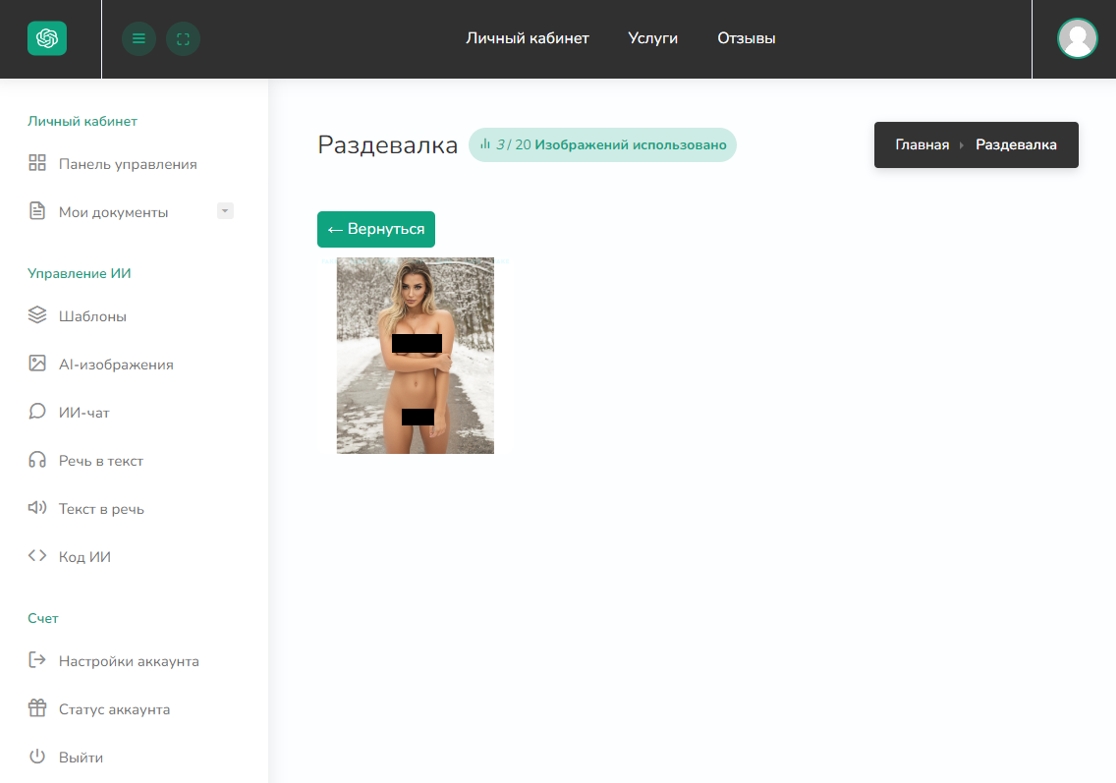Click the Изображений использовано usage badge
The width and height of the screenshot is (1116, 783).
point(602,145)
